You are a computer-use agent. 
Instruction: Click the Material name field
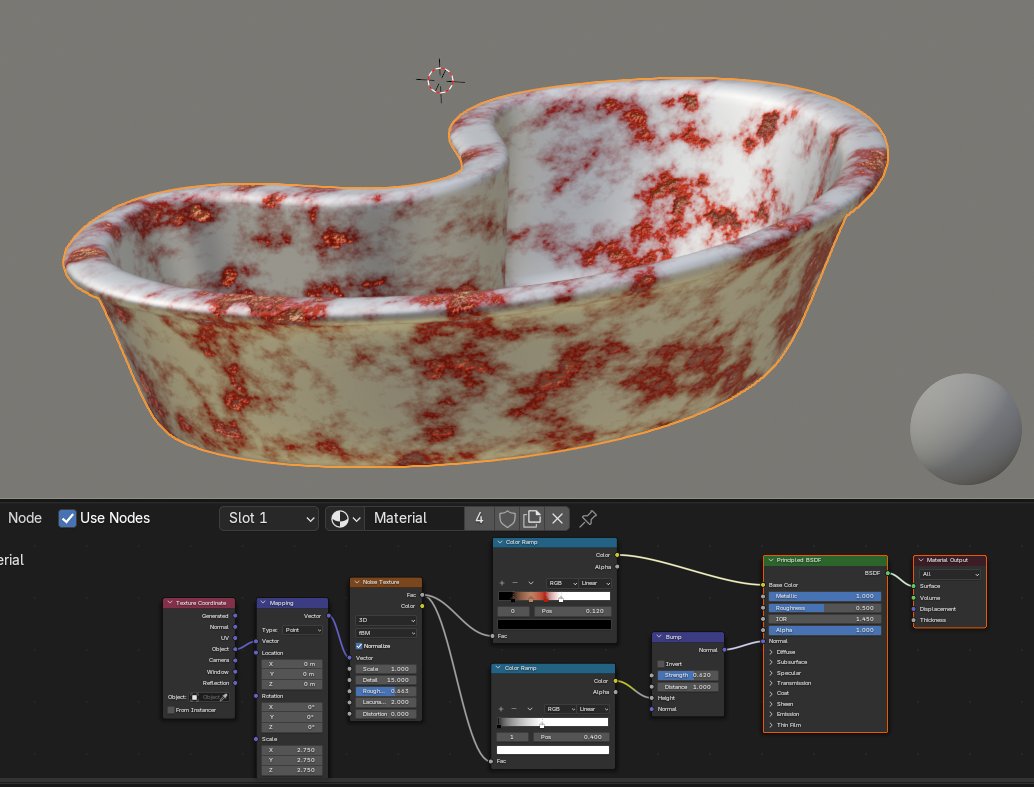tap(415, 519)
